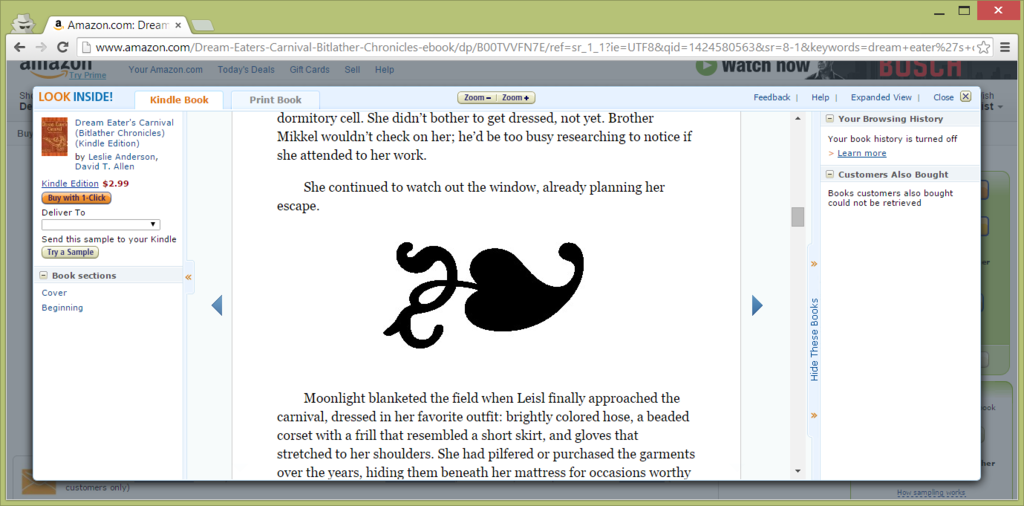Open the Expanded View link
This screenshot has width=1024, height=506.
point(881,98)
